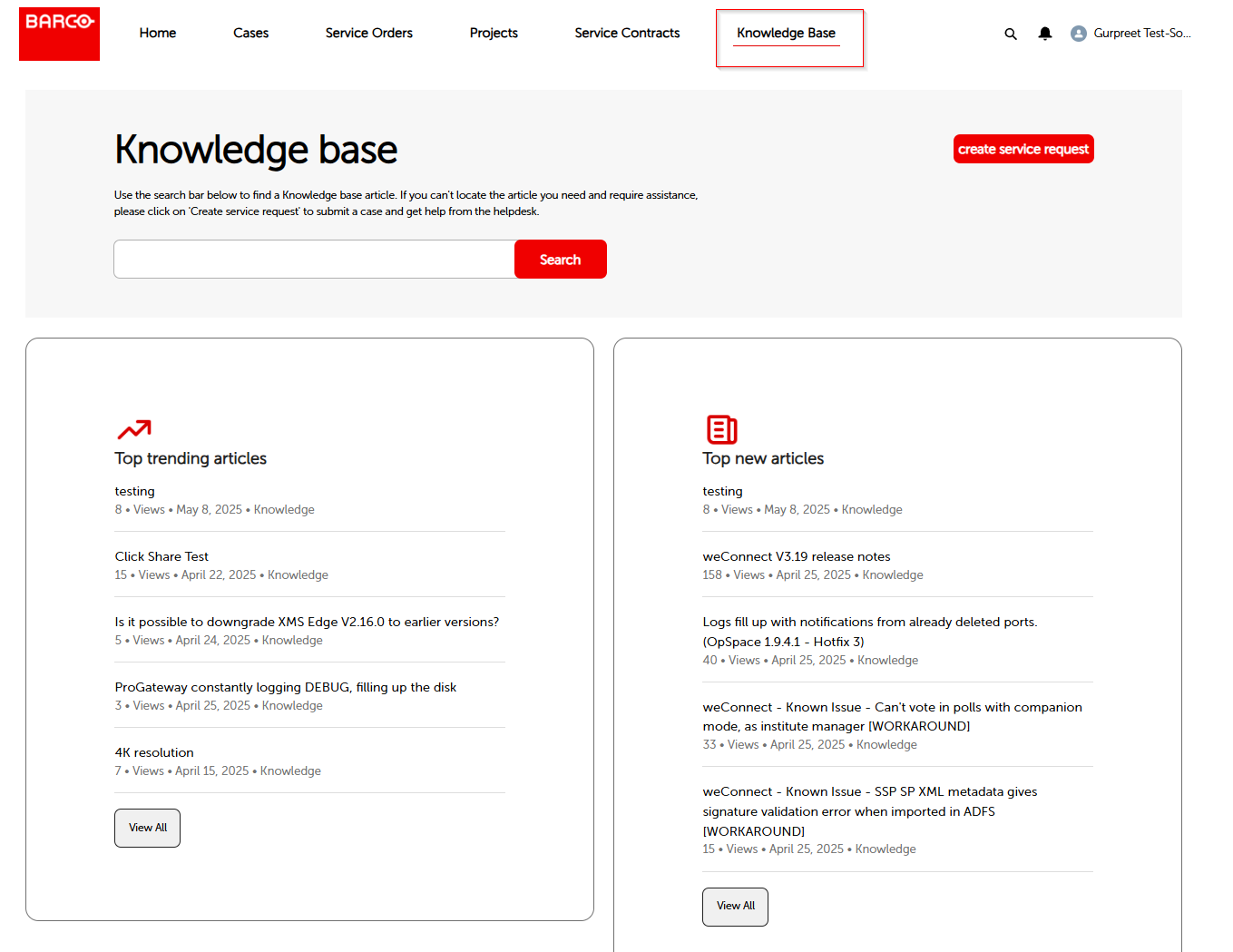Open the Home menu item
Screen dimensions: 1233x952
[x=158, y=34]
